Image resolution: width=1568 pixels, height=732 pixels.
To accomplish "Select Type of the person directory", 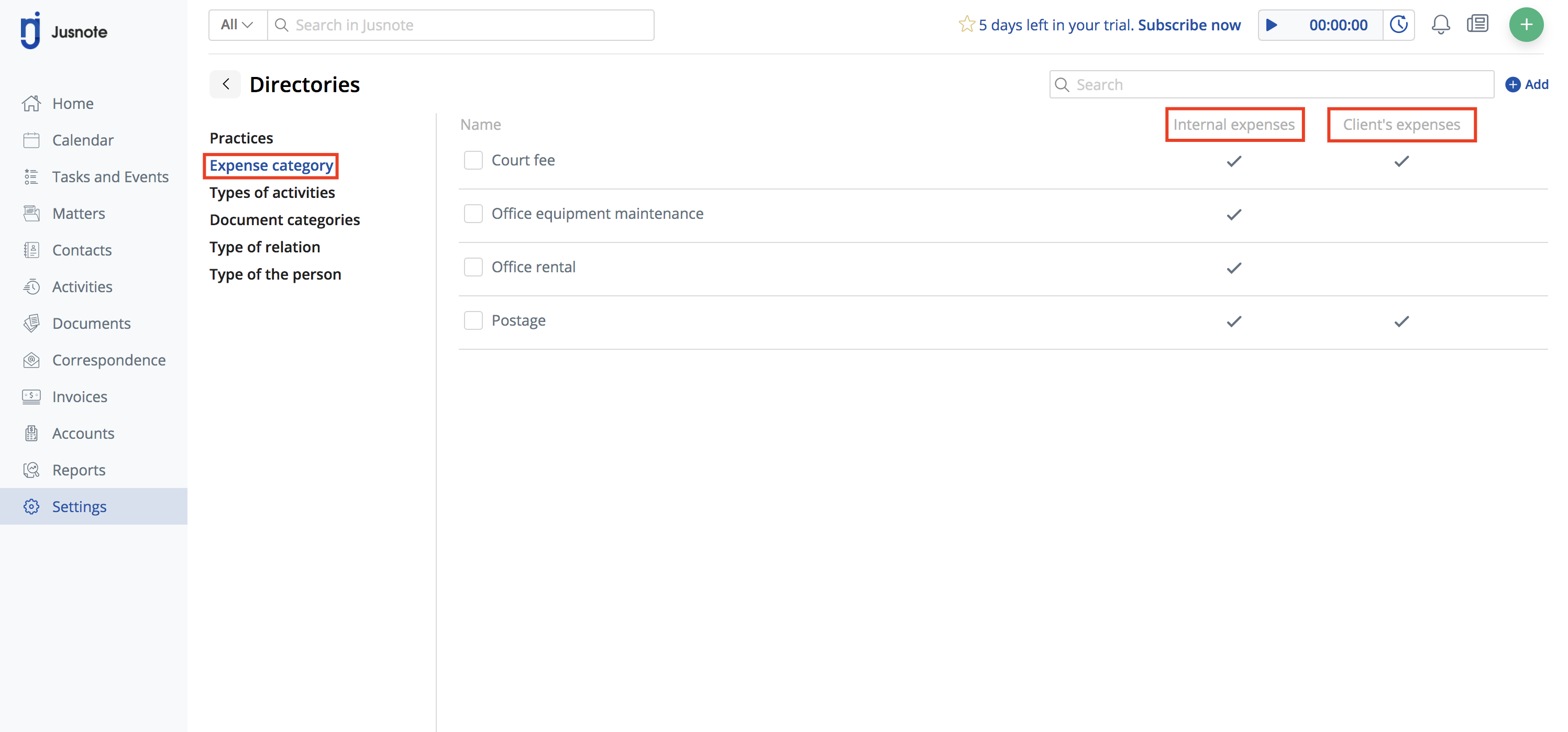I will pyautogui.click(x=275, y=274).
